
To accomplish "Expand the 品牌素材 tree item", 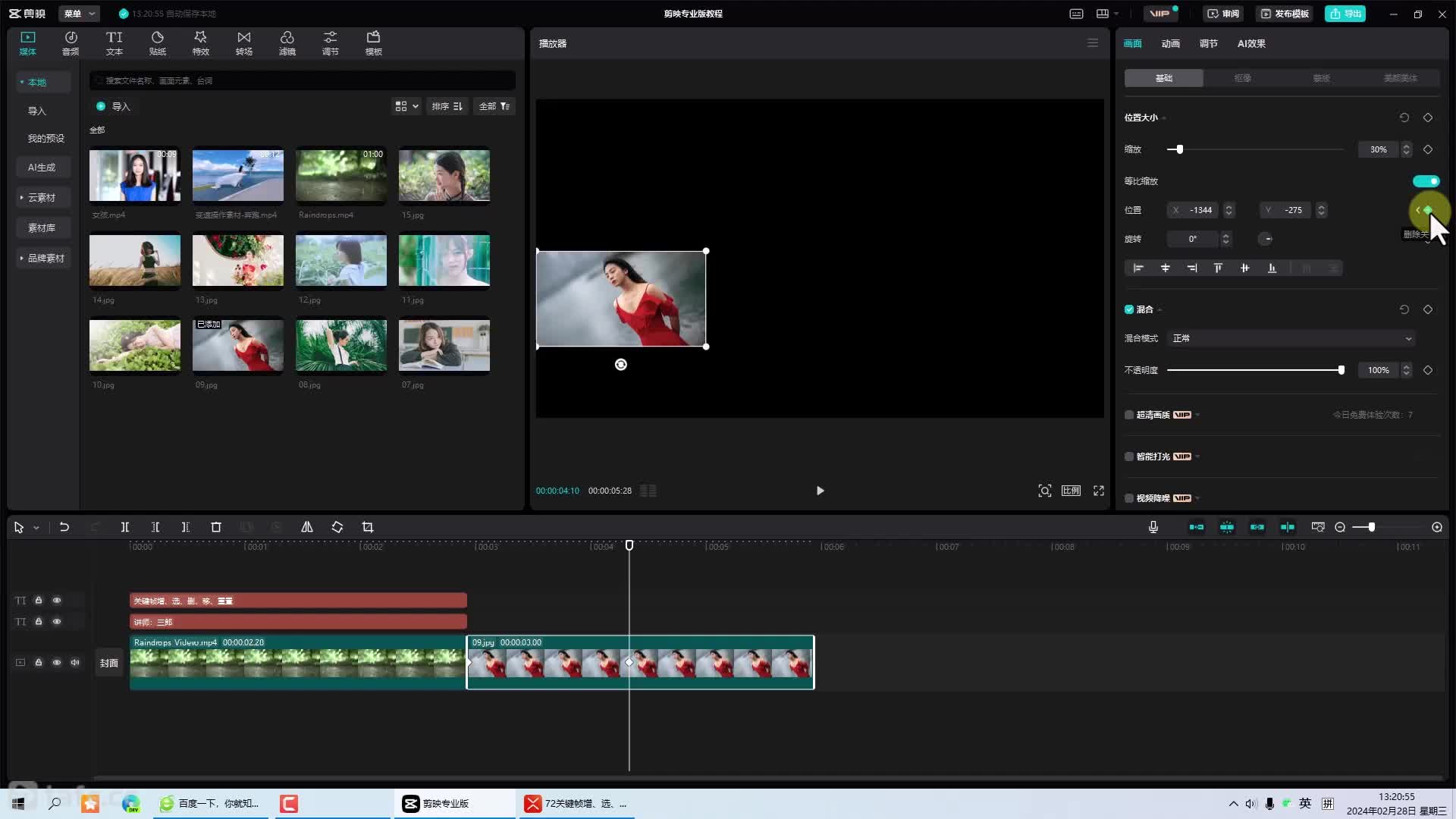I will tap(42, 258).
